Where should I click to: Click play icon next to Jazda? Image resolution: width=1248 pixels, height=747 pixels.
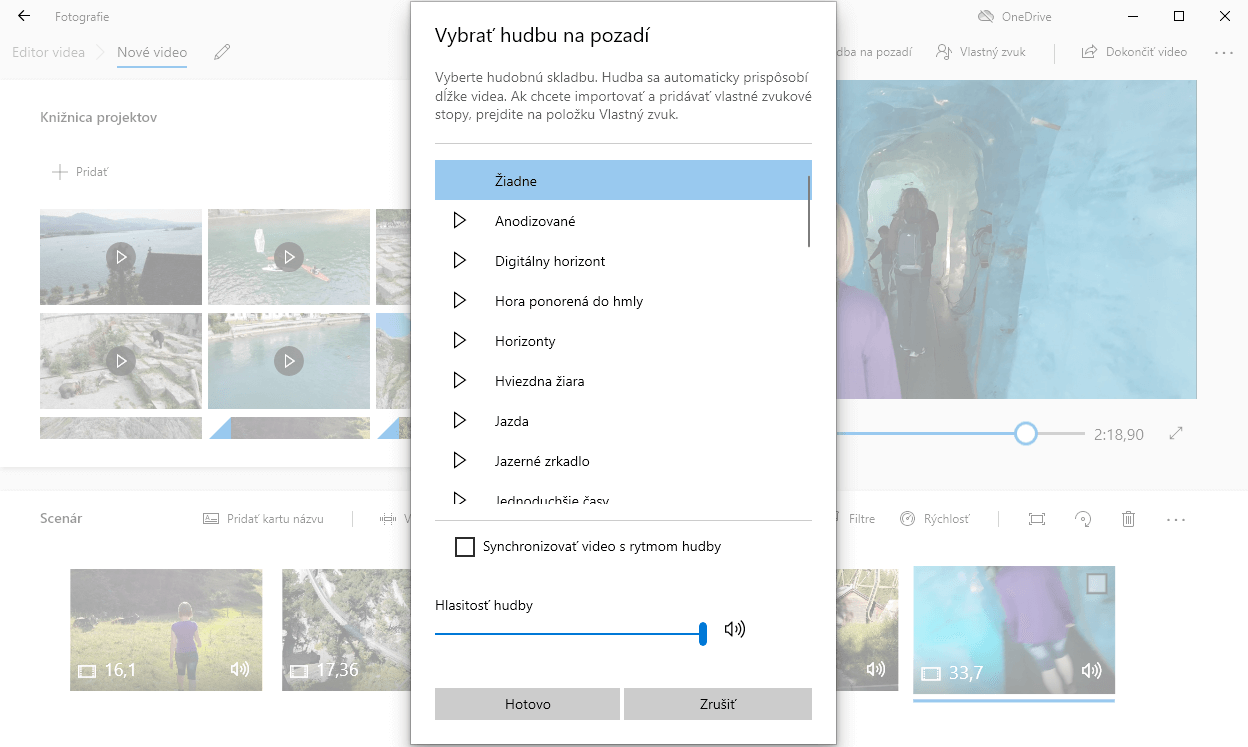(x=460, y=421)
